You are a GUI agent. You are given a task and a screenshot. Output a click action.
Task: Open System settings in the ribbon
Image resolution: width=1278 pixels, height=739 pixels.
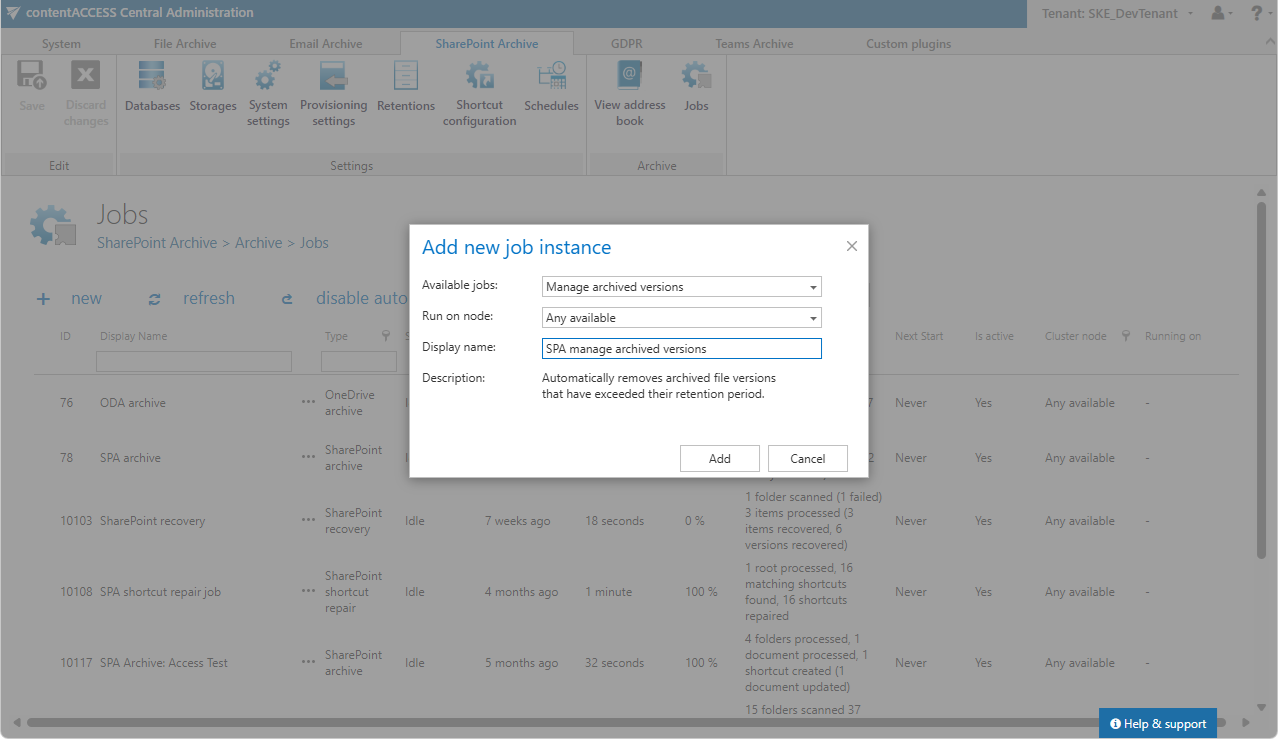pyautogui.click(x=268, y=94)
